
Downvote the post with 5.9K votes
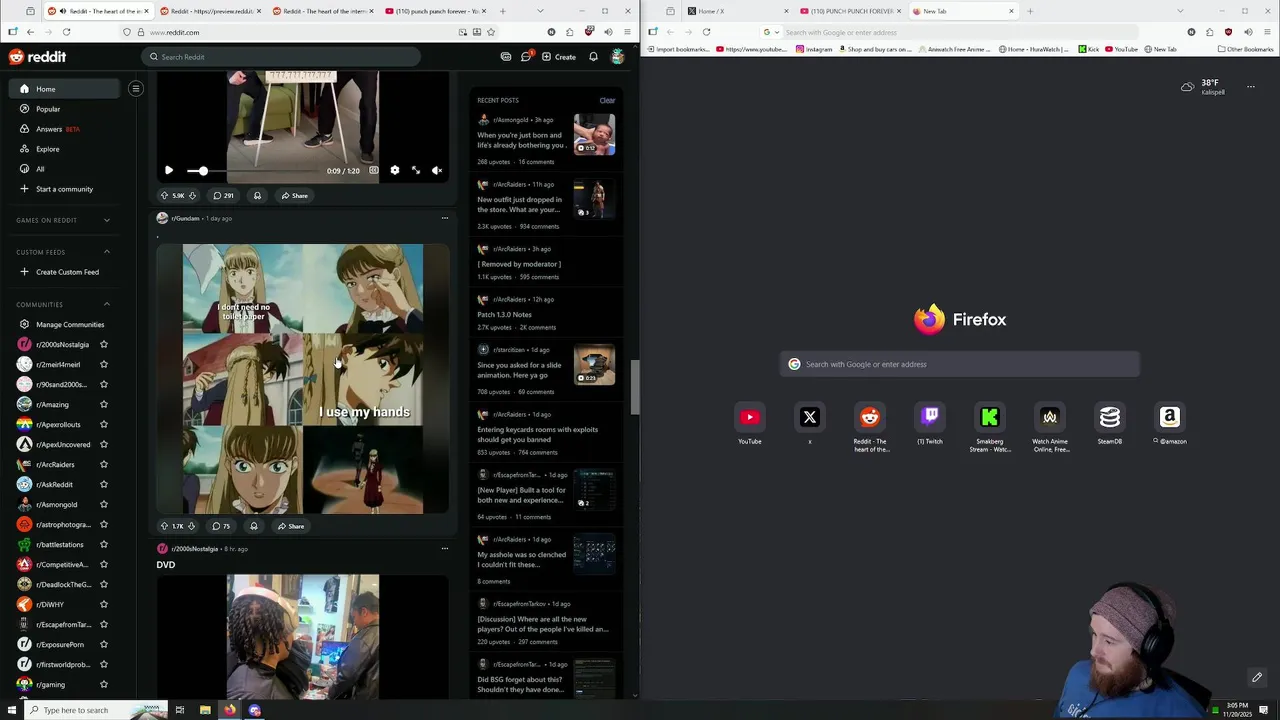click(192, 196)
